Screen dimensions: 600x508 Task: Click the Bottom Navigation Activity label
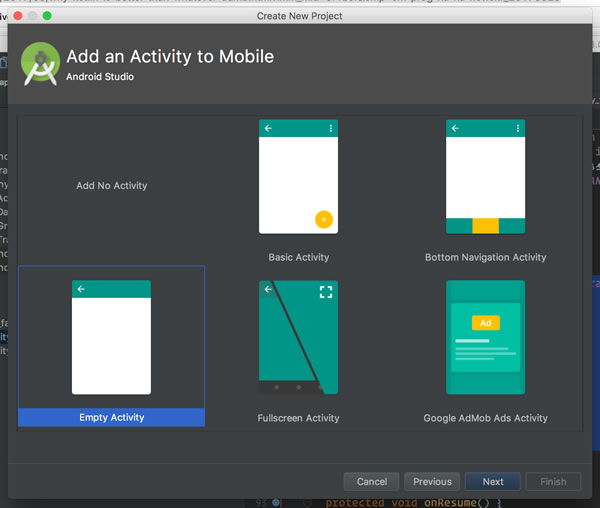485,257
